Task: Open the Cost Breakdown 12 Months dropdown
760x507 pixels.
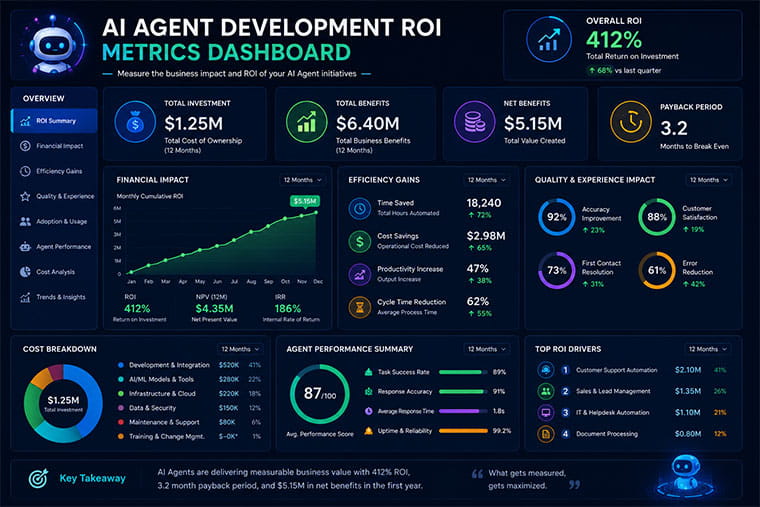Action: (240, 349)
